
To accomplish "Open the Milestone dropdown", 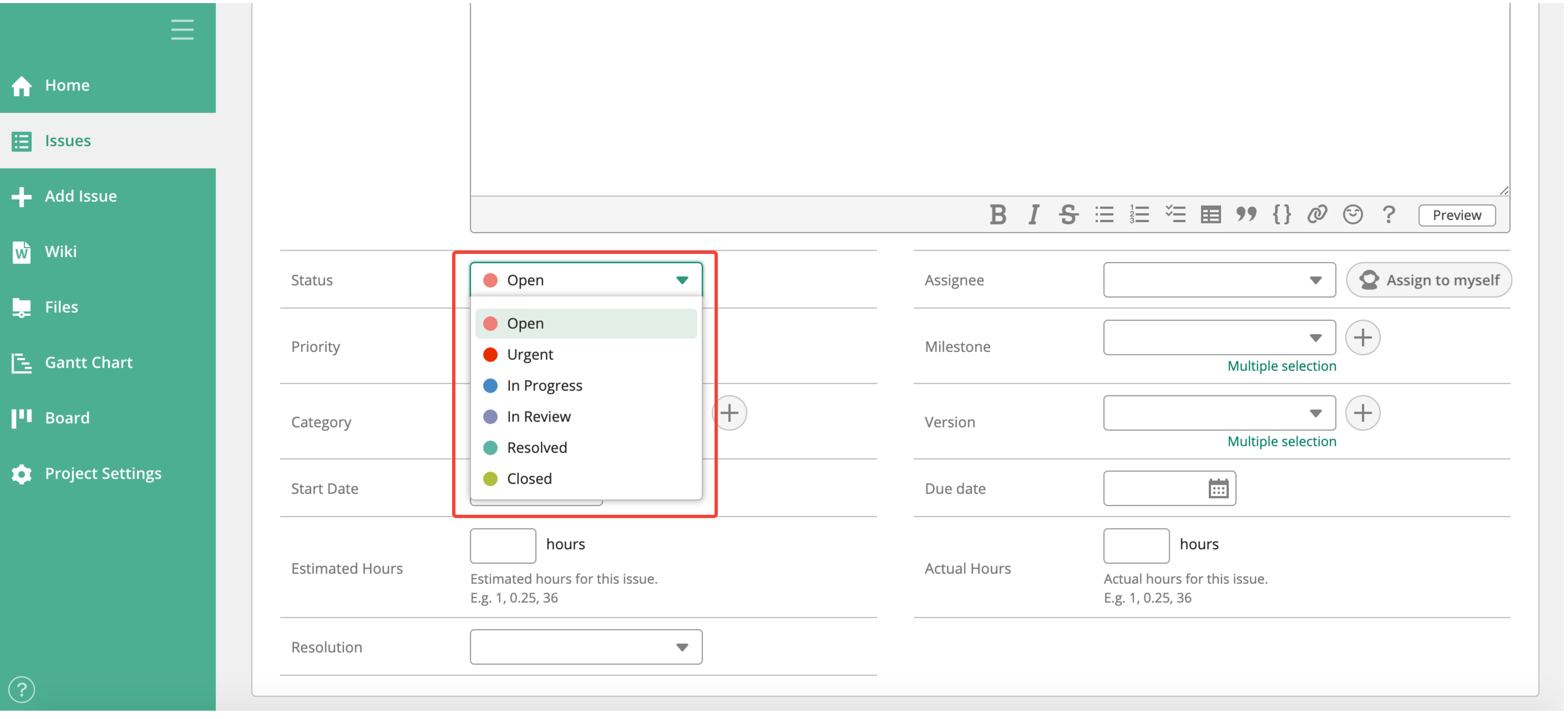I will (x=1219, y=337).
